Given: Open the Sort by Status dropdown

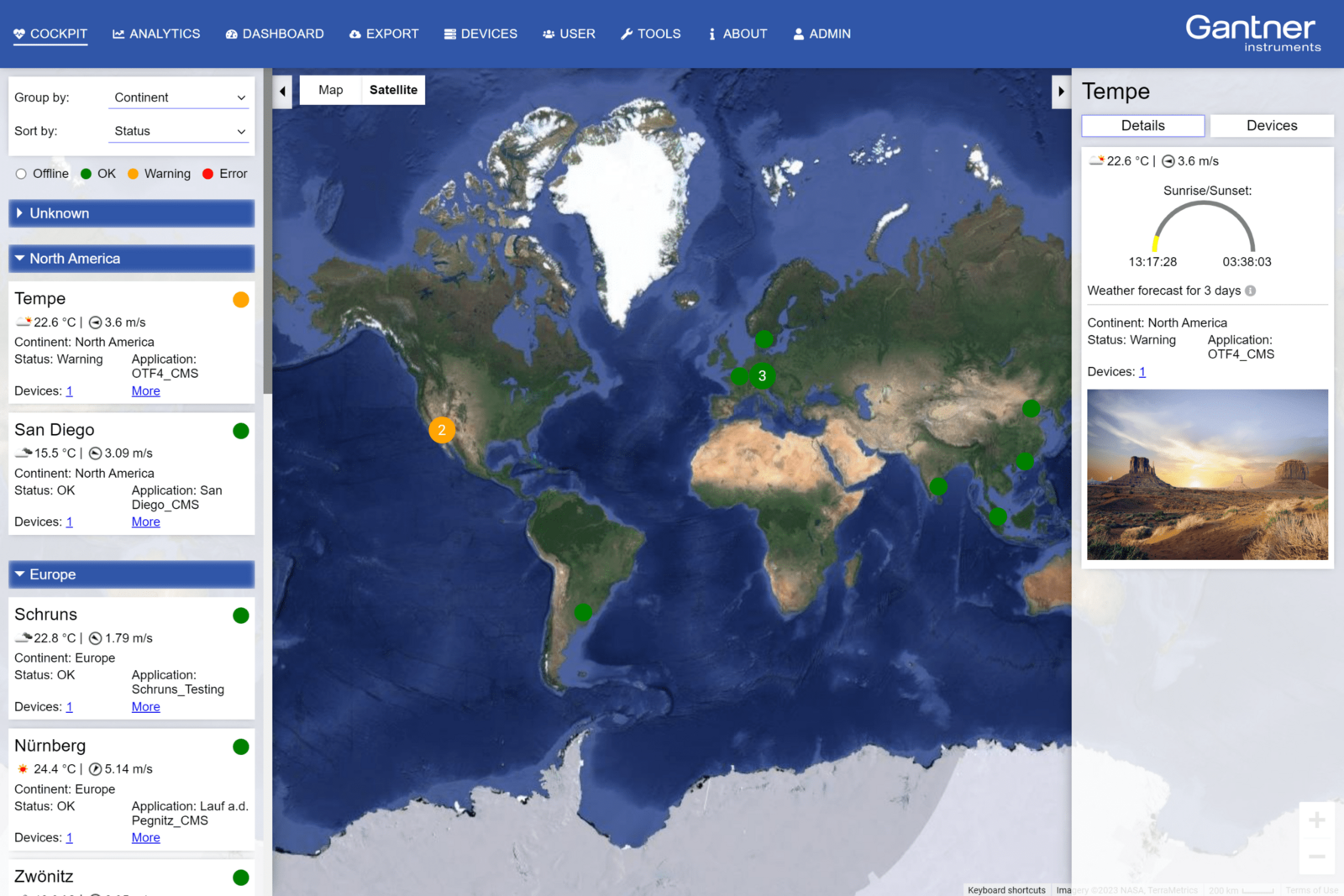Looking at the screenshot, I should 180,131.
